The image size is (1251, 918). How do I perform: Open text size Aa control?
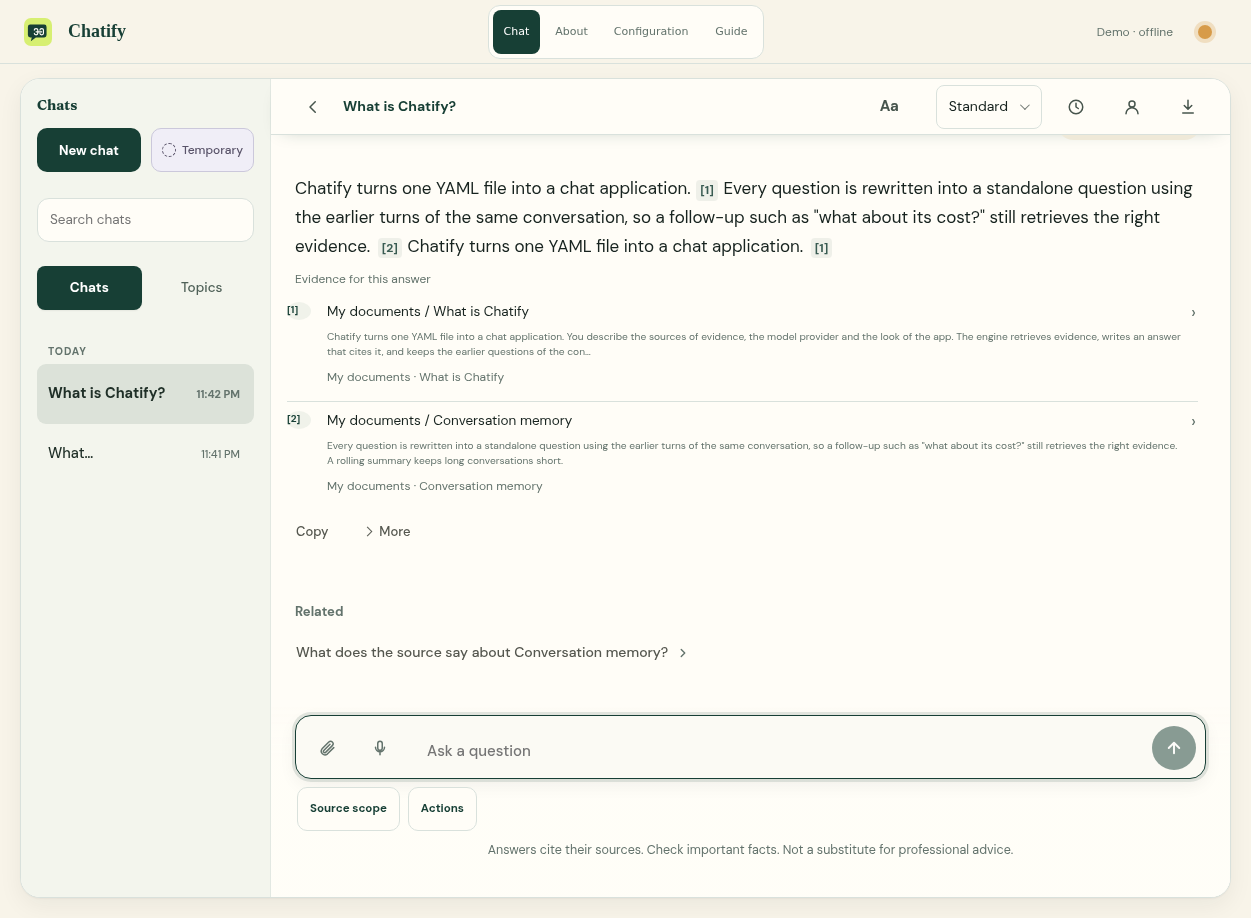coord(889,106)
